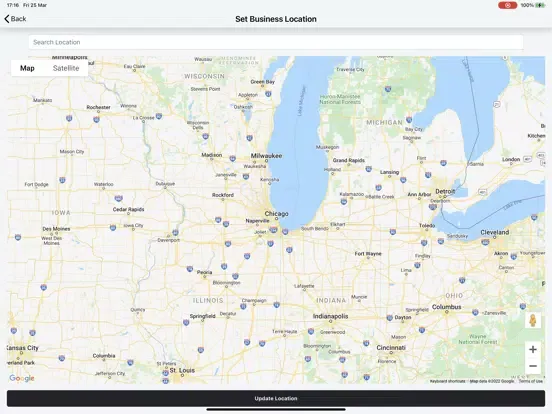Click the Akron label on map

[501, 253]
